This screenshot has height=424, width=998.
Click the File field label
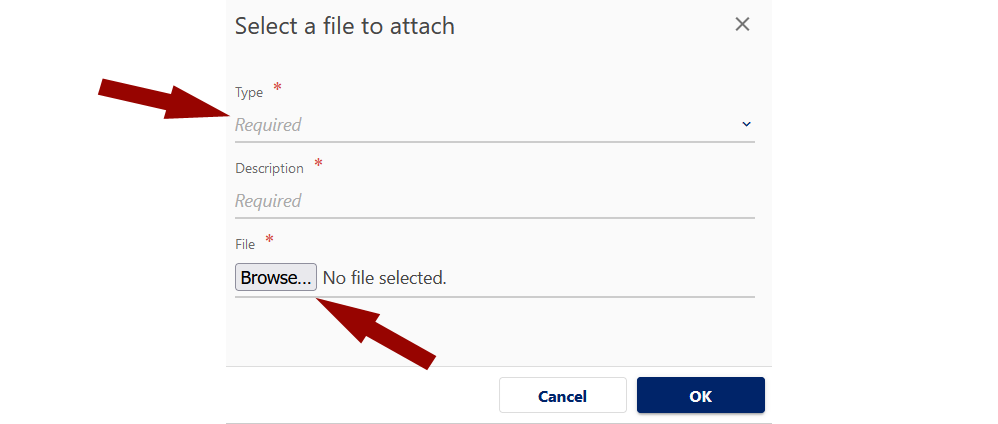point(245,244)
